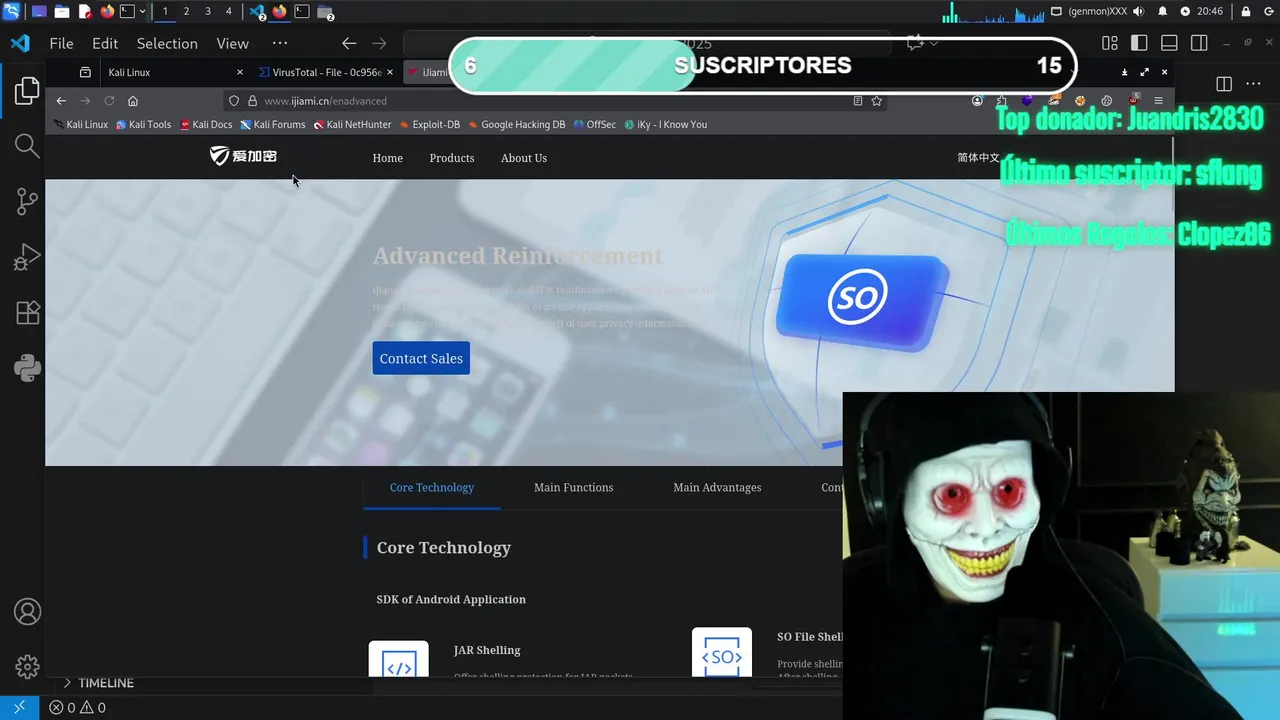Open the Customize Layout button
The height and width of the screenshot is (720, 1280).
tap(1110, 43)
